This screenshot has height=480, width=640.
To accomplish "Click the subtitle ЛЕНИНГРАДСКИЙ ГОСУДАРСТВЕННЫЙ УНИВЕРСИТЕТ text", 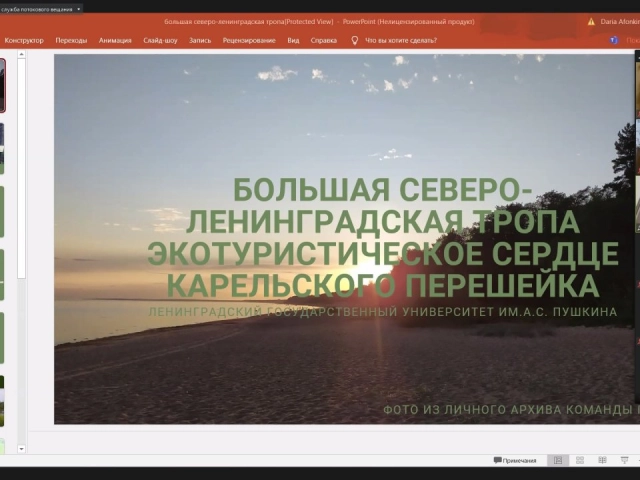I will (x=382, y=312).
